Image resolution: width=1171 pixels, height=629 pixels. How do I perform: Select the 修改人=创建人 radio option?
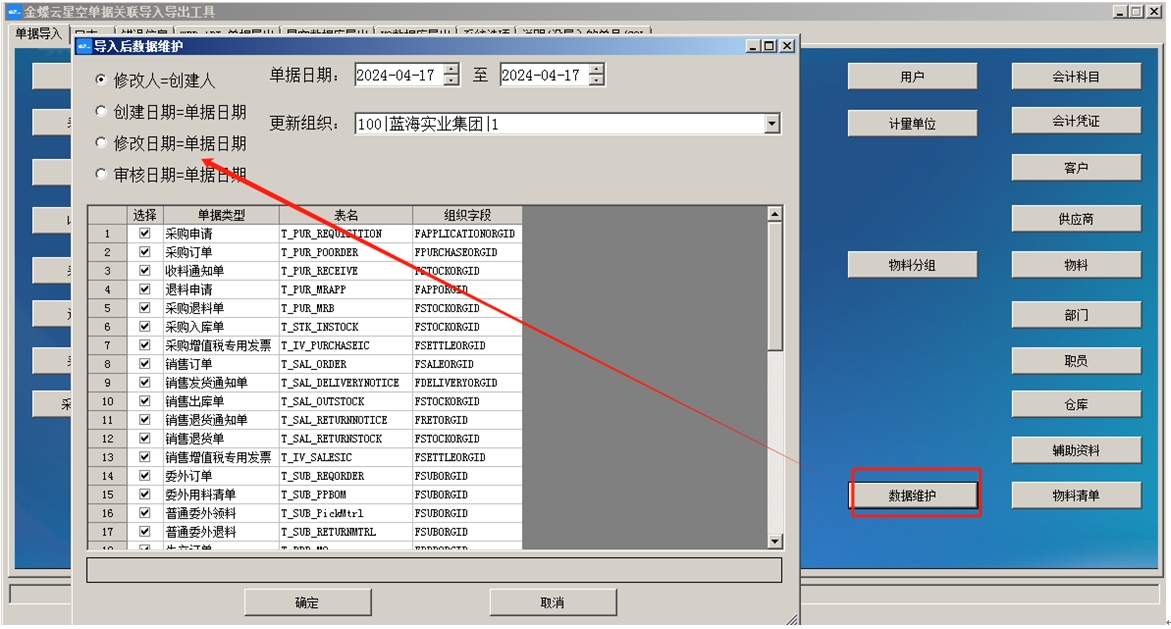tap(101, 79)
